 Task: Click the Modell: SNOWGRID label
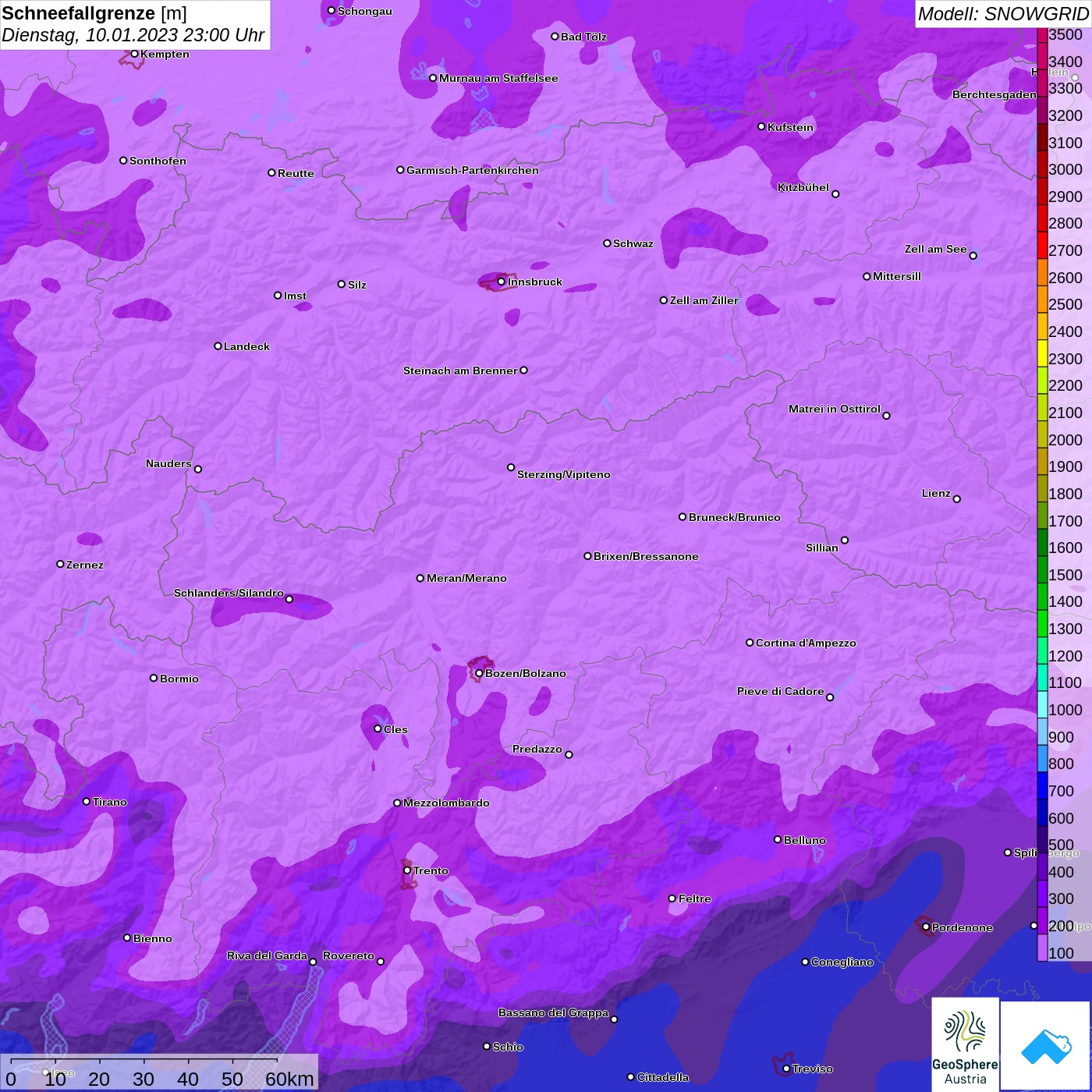point(1003,13)
